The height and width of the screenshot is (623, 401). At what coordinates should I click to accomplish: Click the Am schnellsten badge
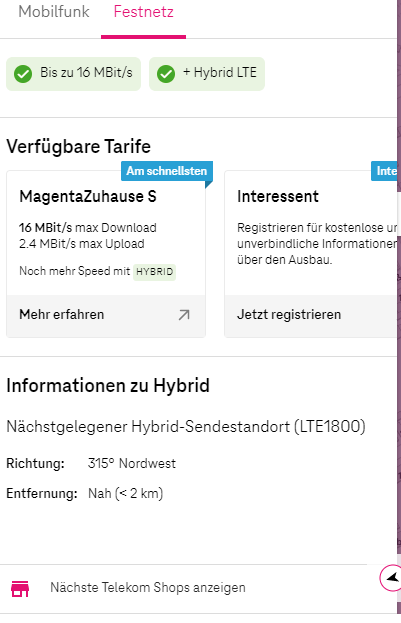coord(167,171)
